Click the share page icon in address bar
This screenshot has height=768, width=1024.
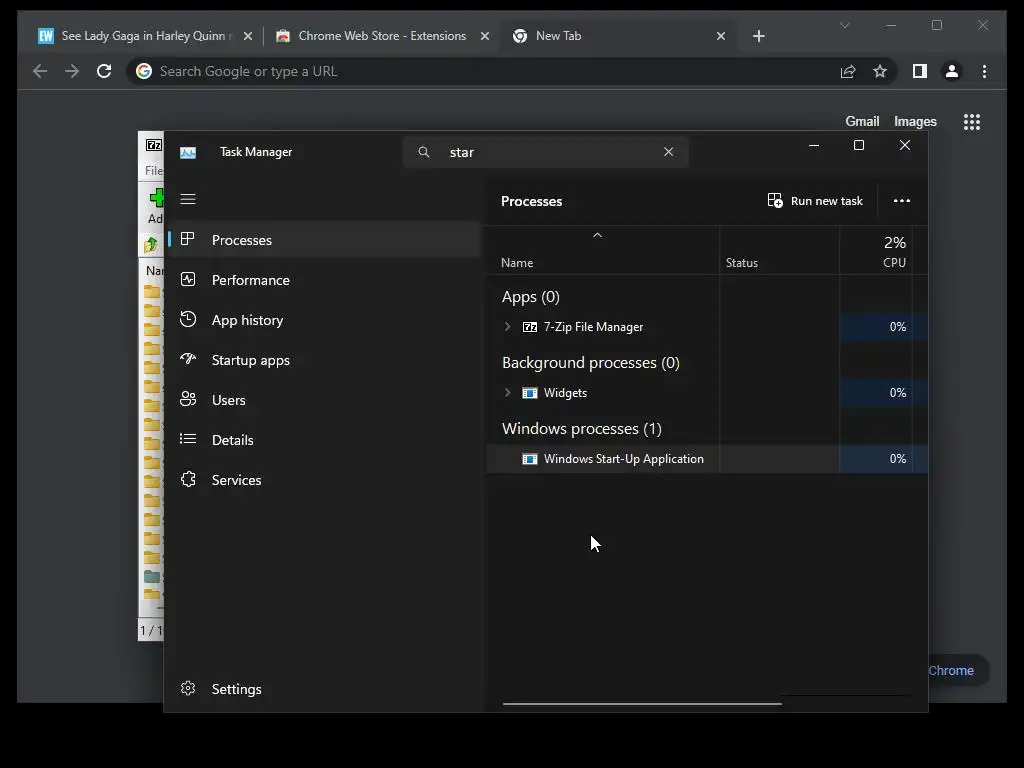tap(848, 71)
